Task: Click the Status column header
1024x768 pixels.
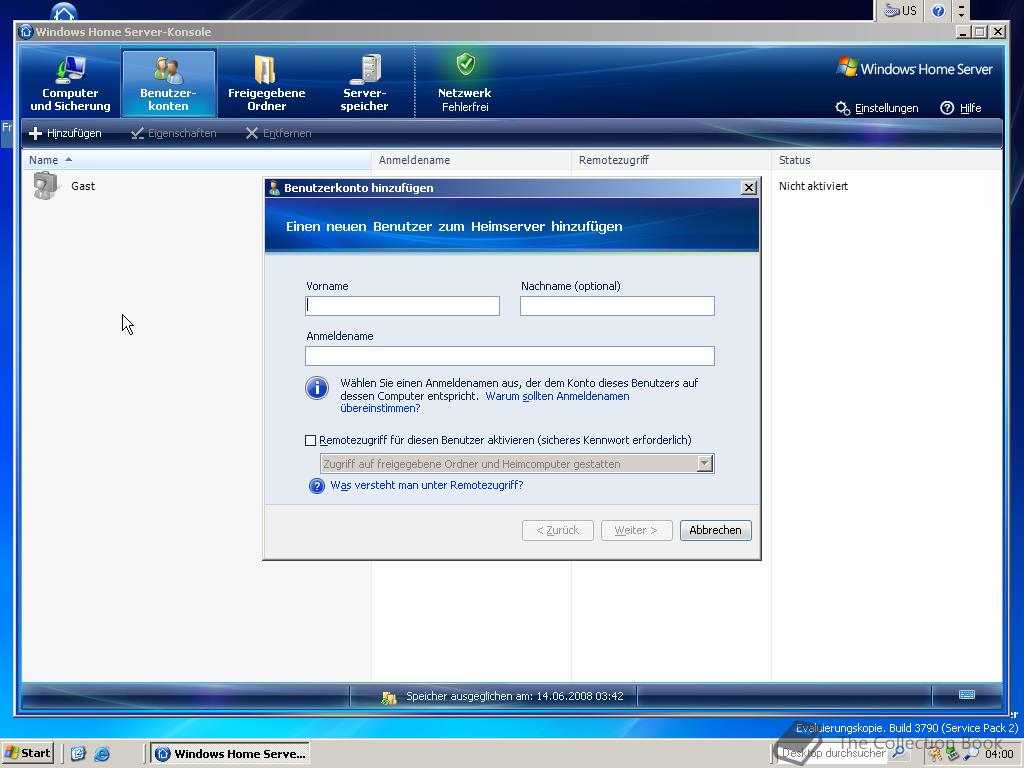Action: point(886,160)
